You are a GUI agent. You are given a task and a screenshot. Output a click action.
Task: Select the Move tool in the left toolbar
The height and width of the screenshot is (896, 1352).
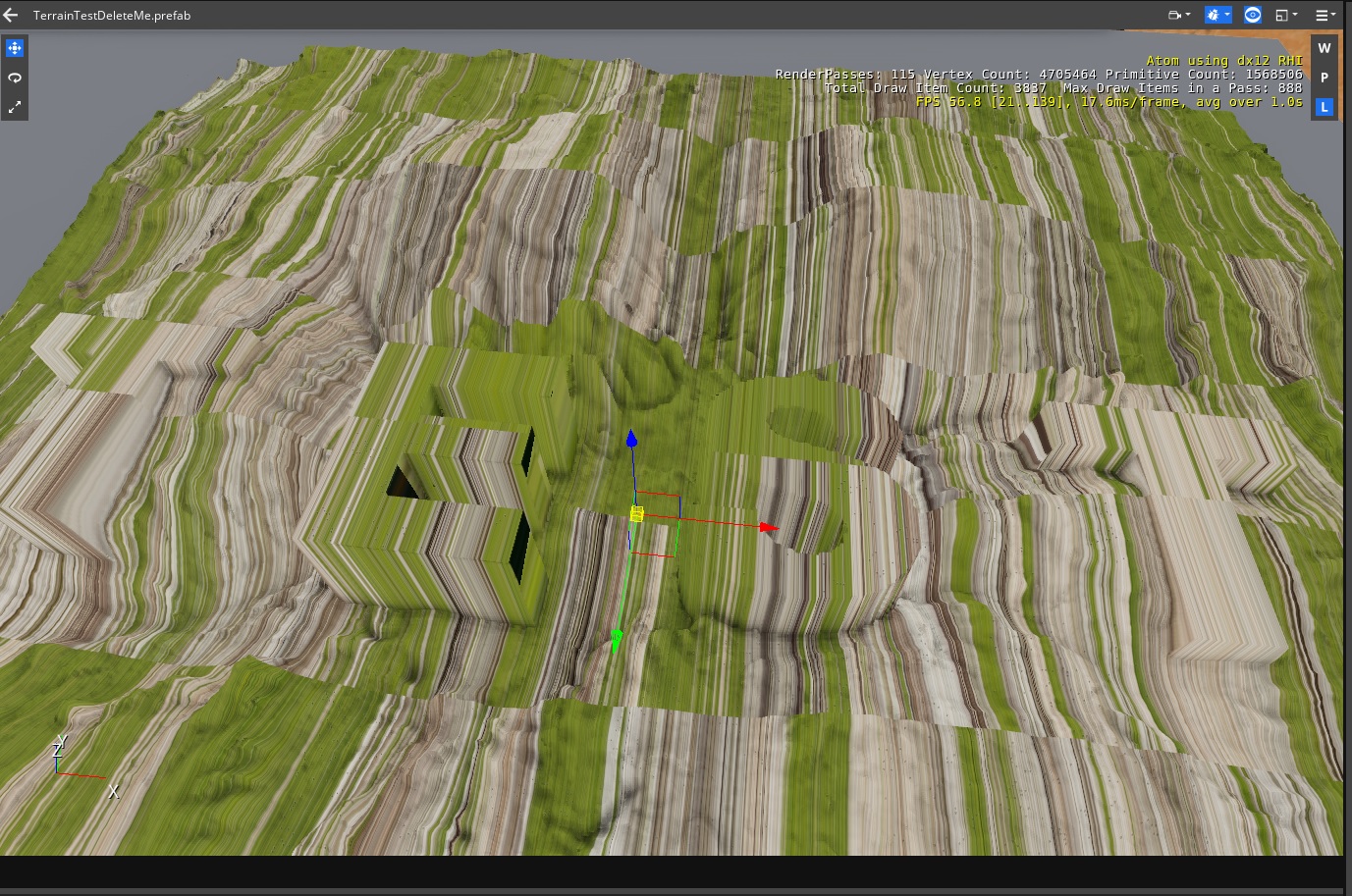coord(15,46)
